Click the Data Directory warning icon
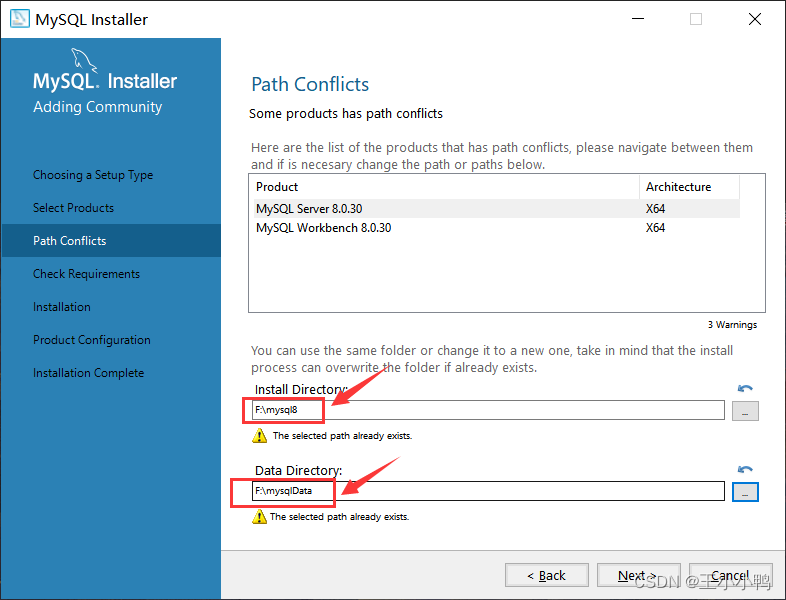The height and width of the screenshot is (600, 786). tap(260, 517)
